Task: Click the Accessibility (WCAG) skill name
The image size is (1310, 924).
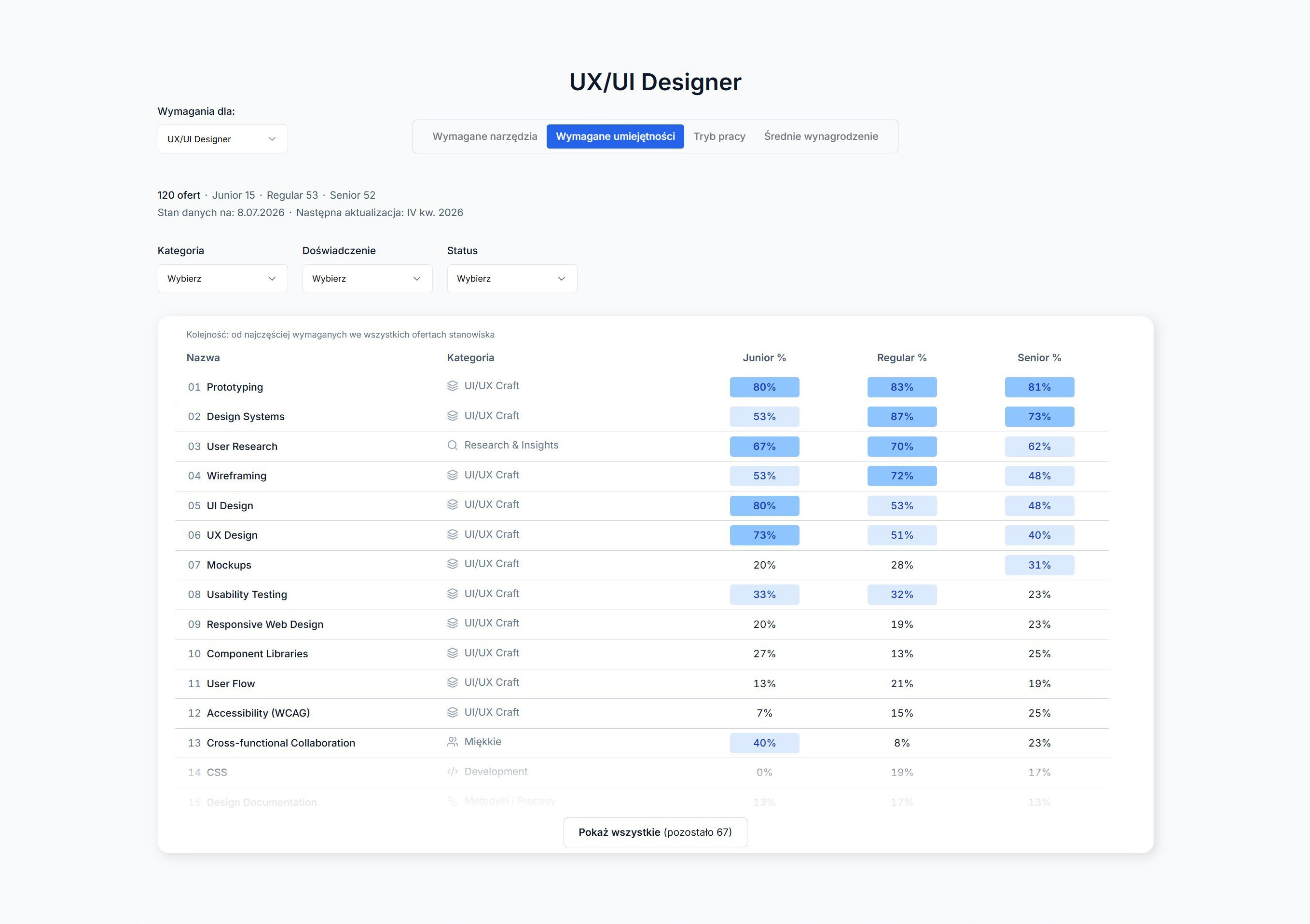Action: pyautogui.click(x=258, y=713)
